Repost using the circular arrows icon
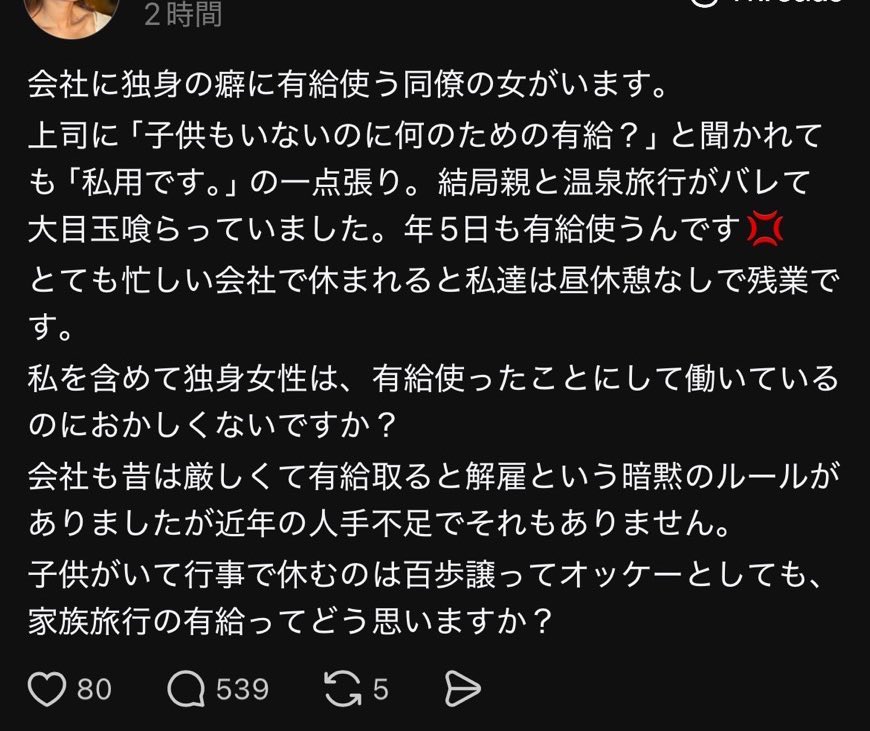This screenshot has width=870, height=731. (343, 689)
